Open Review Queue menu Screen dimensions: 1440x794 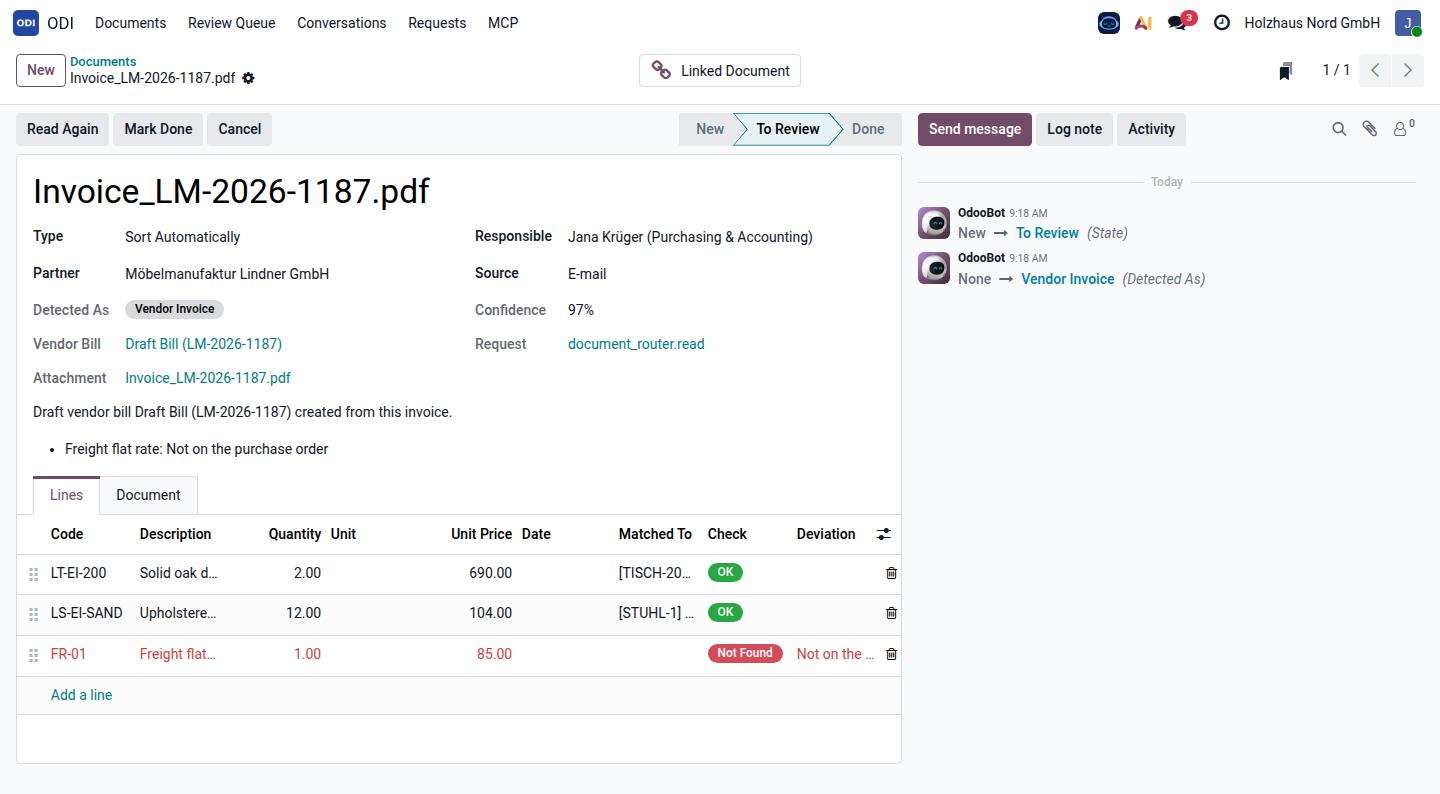[x=232, y=22]
